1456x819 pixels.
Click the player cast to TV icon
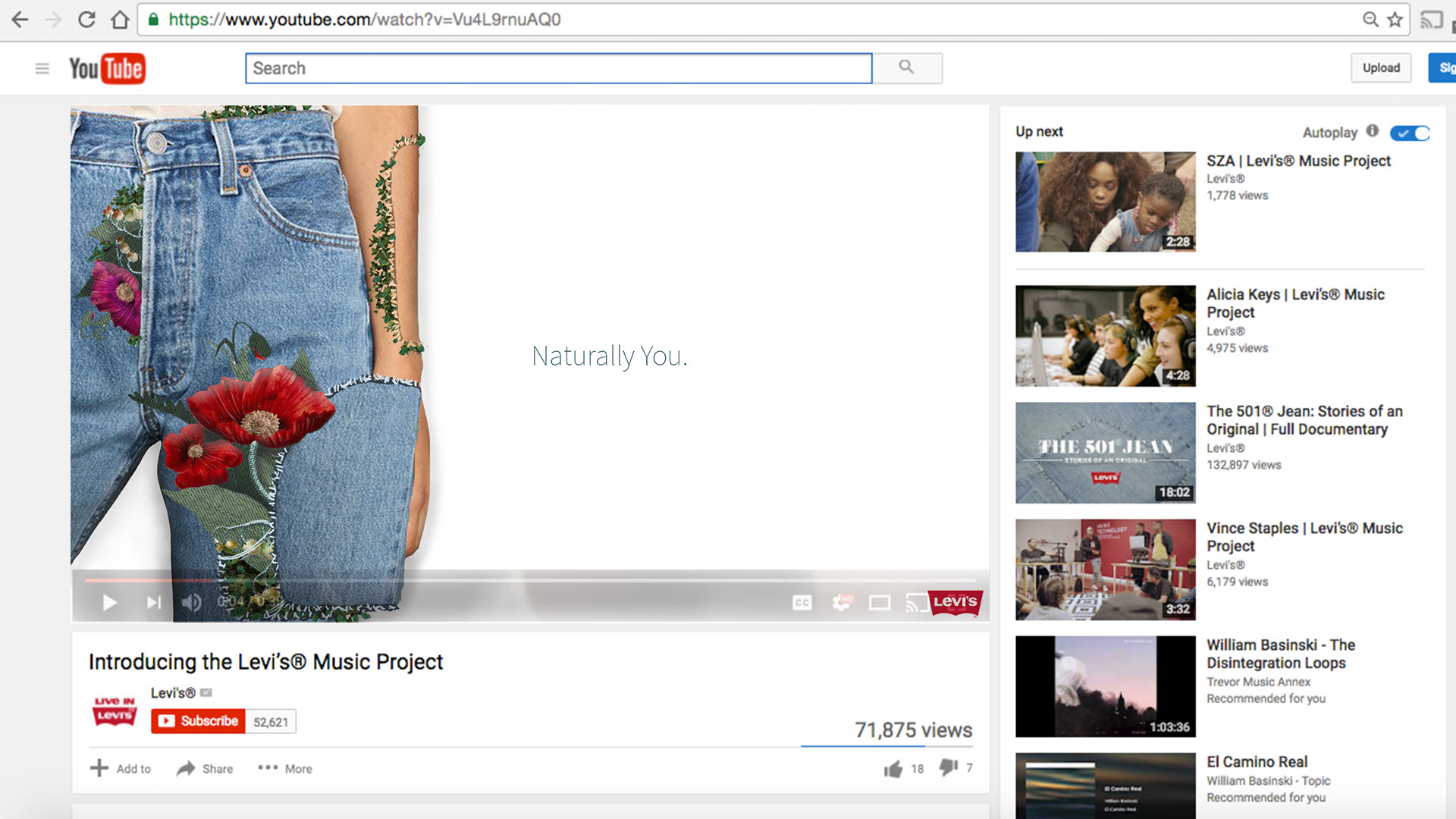[x=917, y=602]
